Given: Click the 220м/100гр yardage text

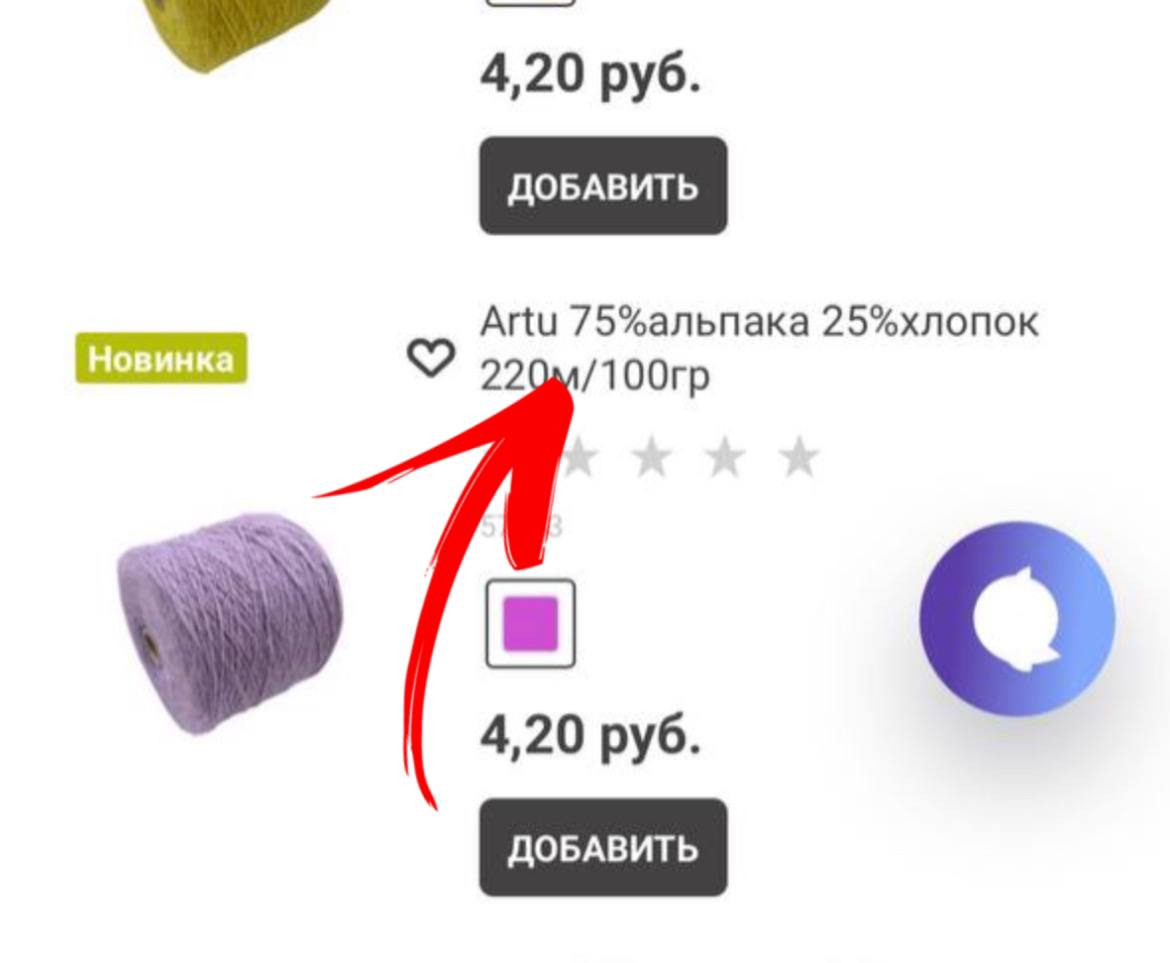Looking at the screenshot, I should coord(595,377).
